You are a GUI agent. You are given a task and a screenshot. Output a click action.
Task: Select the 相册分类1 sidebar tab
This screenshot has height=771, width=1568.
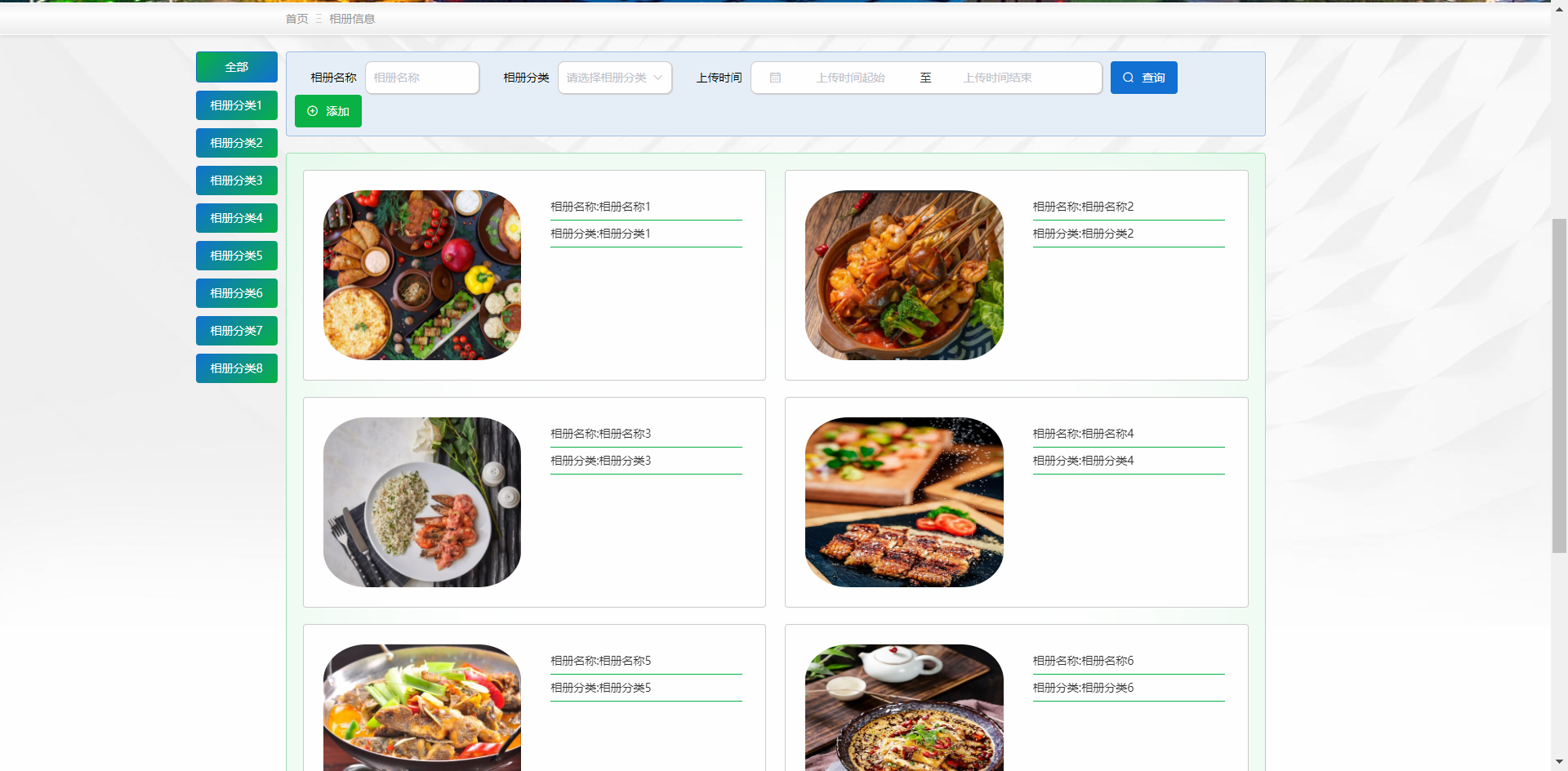pyautogui.click(x=237, y=105)
